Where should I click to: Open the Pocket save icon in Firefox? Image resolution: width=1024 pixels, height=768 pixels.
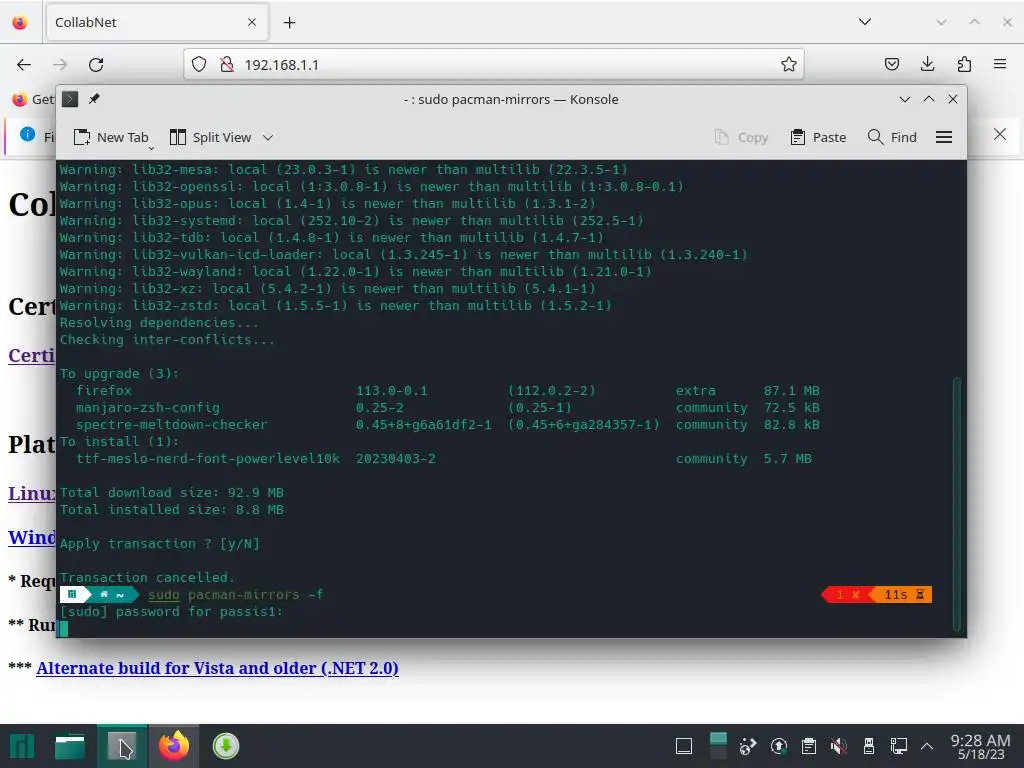tap(891, 64)
